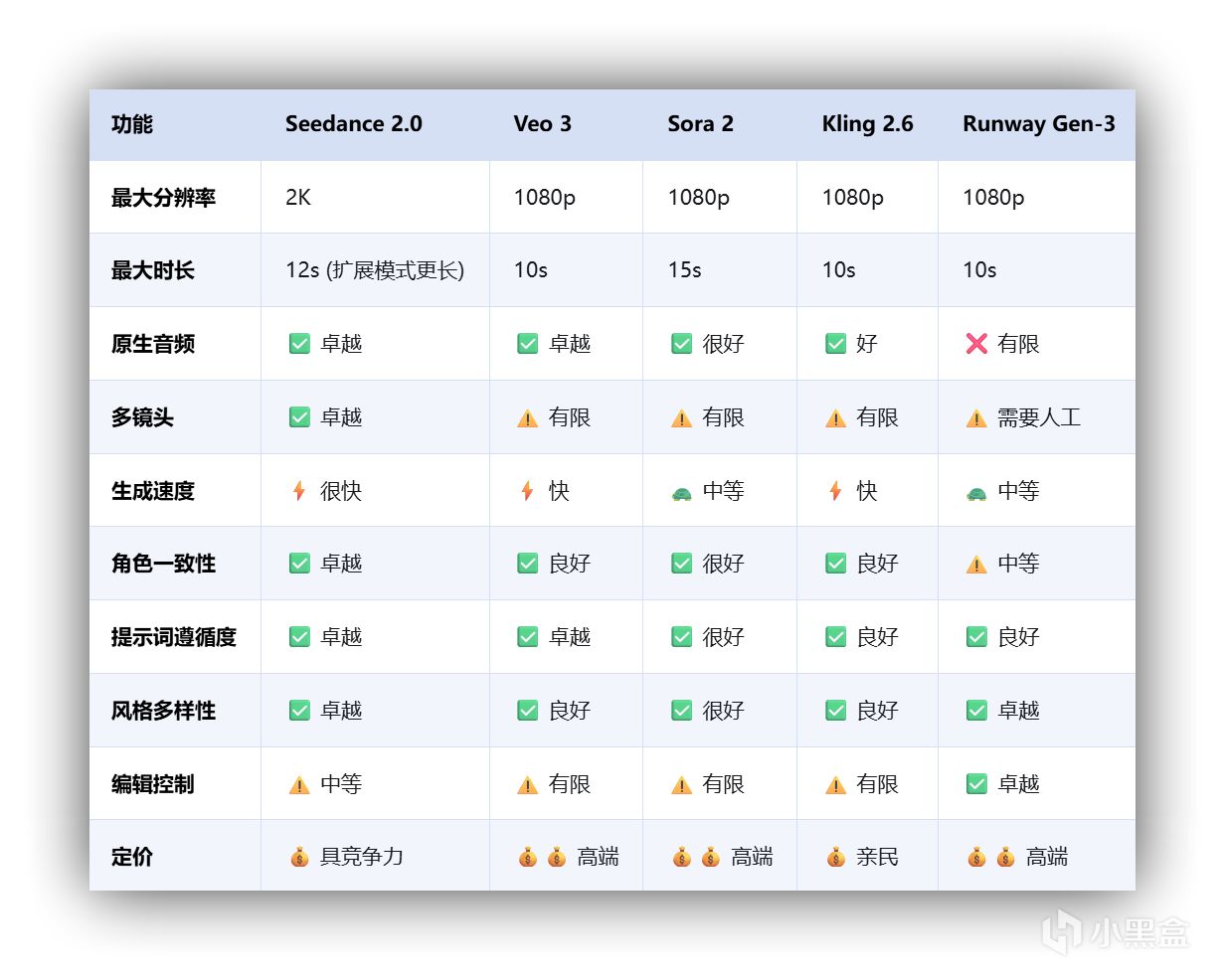Click the red X icon beside 有限
This screenshot has width=1225, height=980.
(976, 344)
